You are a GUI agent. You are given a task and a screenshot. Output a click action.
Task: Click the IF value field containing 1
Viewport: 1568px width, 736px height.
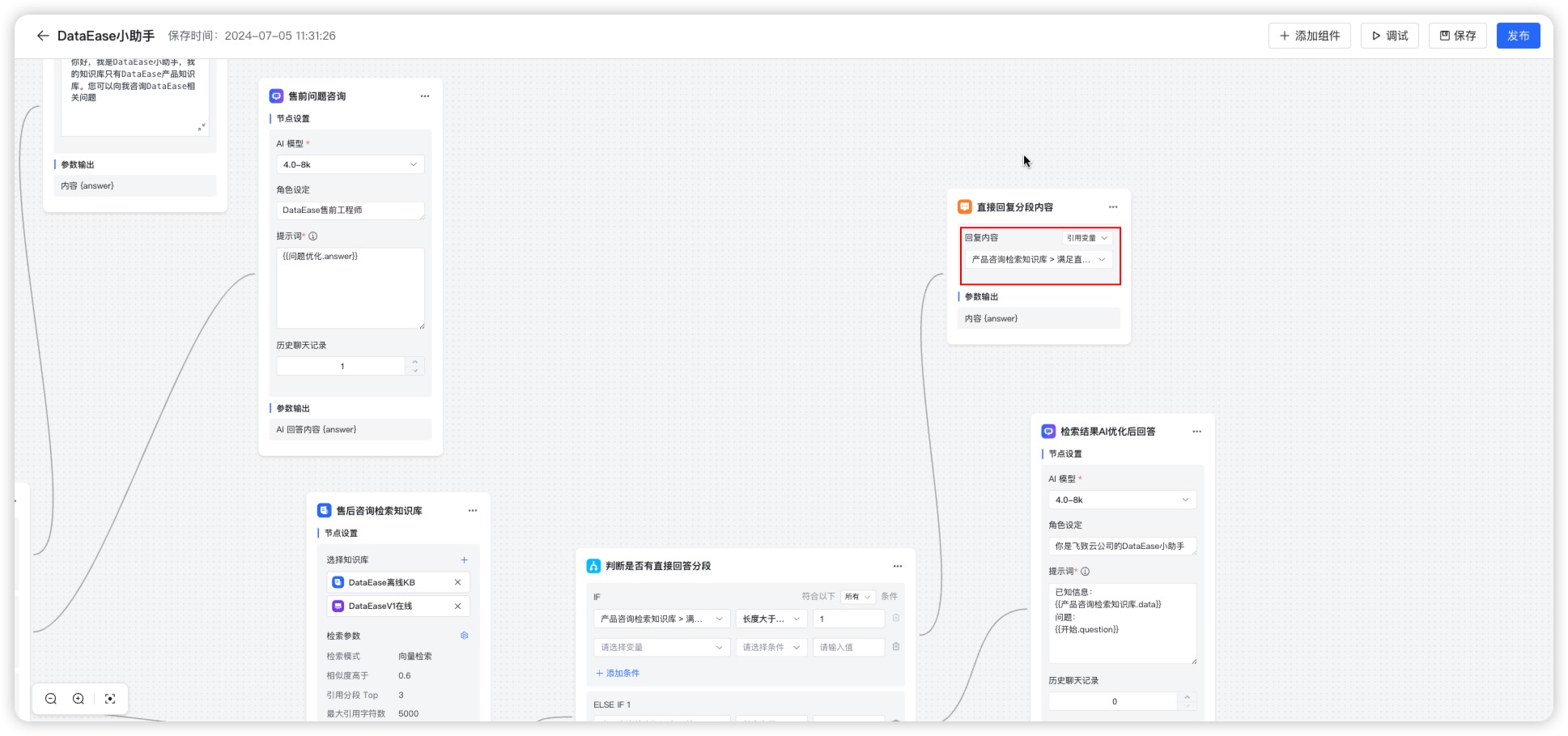coord(848,619)
